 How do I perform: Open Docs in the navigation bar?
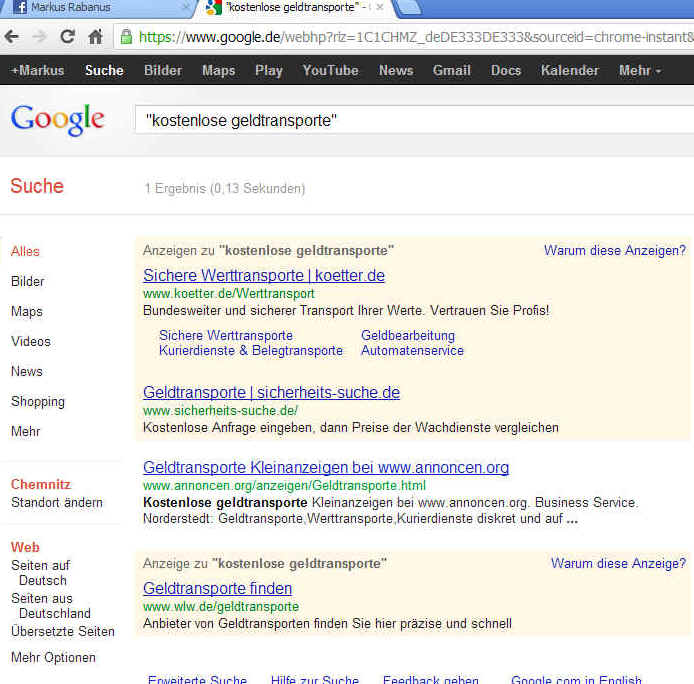(x=506, y=70)
